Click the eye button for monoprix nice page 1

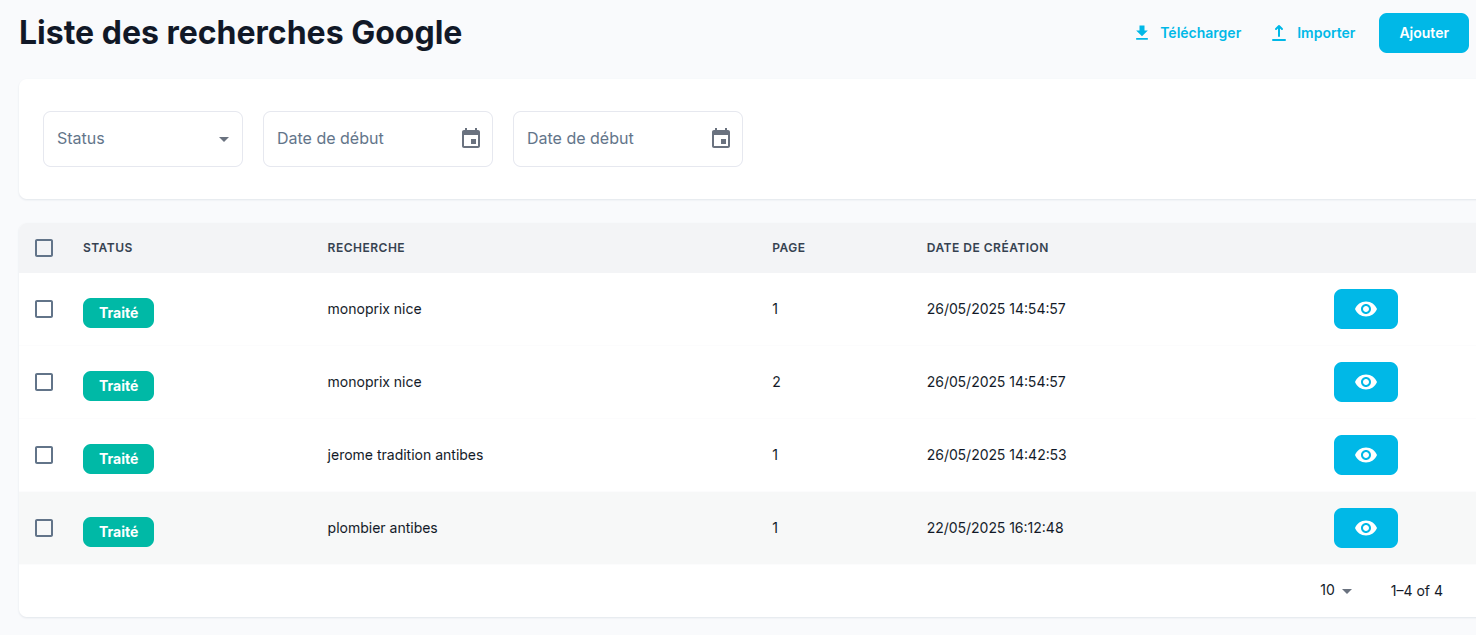click(1365, 309)
